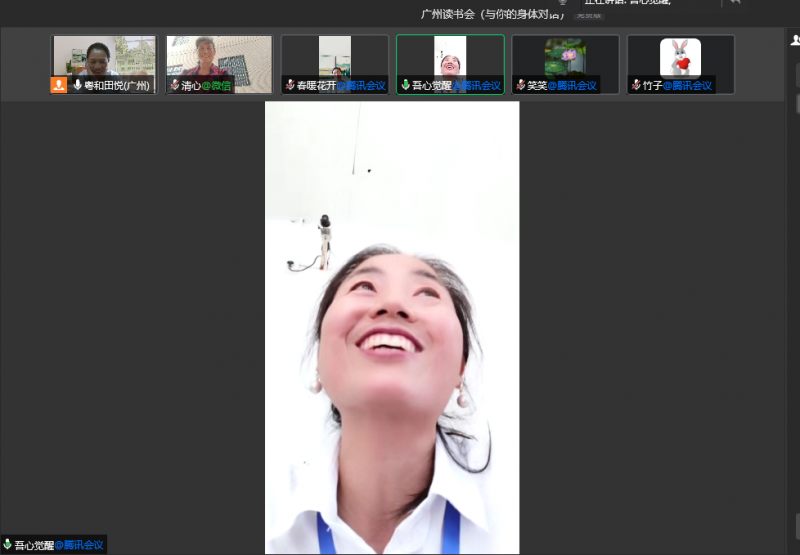Select the highlighted 吾心觉醒 speaker thumbnail
Image resolution: width=800 pixels, height=555 pixels.
coord(450,57)
